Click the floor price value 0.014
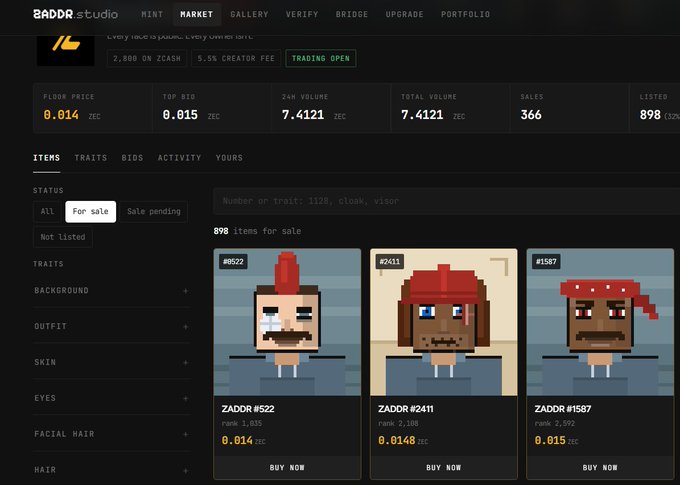This screenshot has width=680, height=485. 61,115
